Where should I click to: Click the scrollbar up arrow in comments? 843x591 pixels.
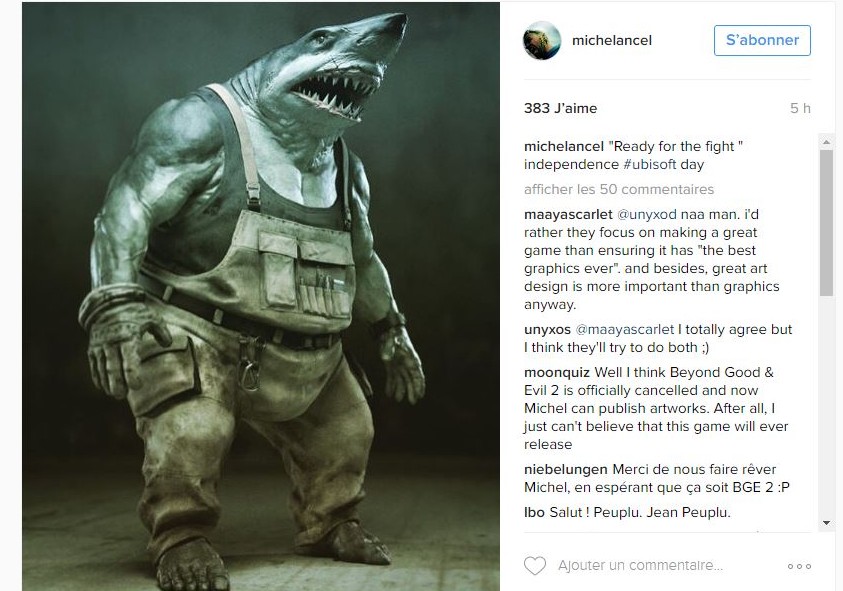[826, 142]
